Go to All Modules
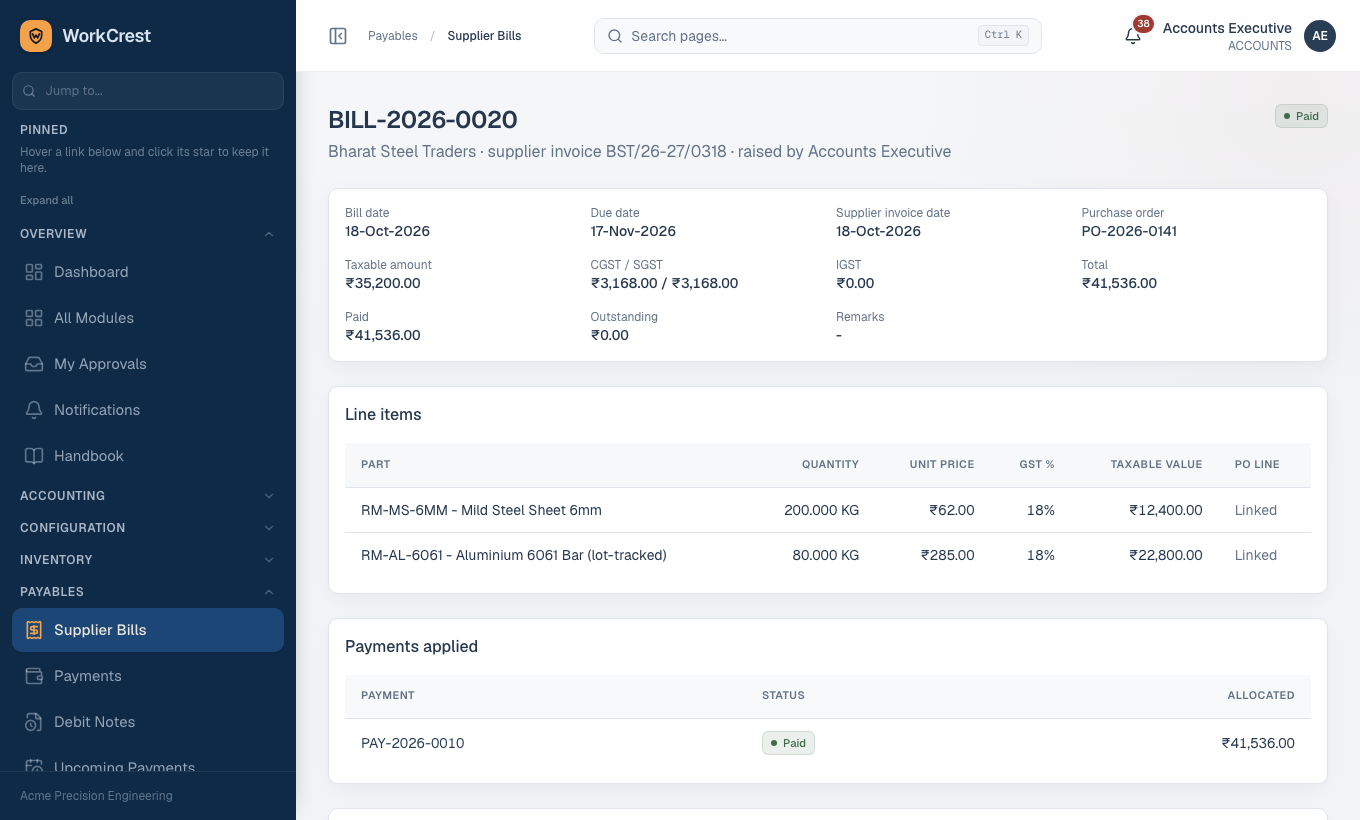Image resolution: width=1360 pixels, height=820 pixels. 148,318
